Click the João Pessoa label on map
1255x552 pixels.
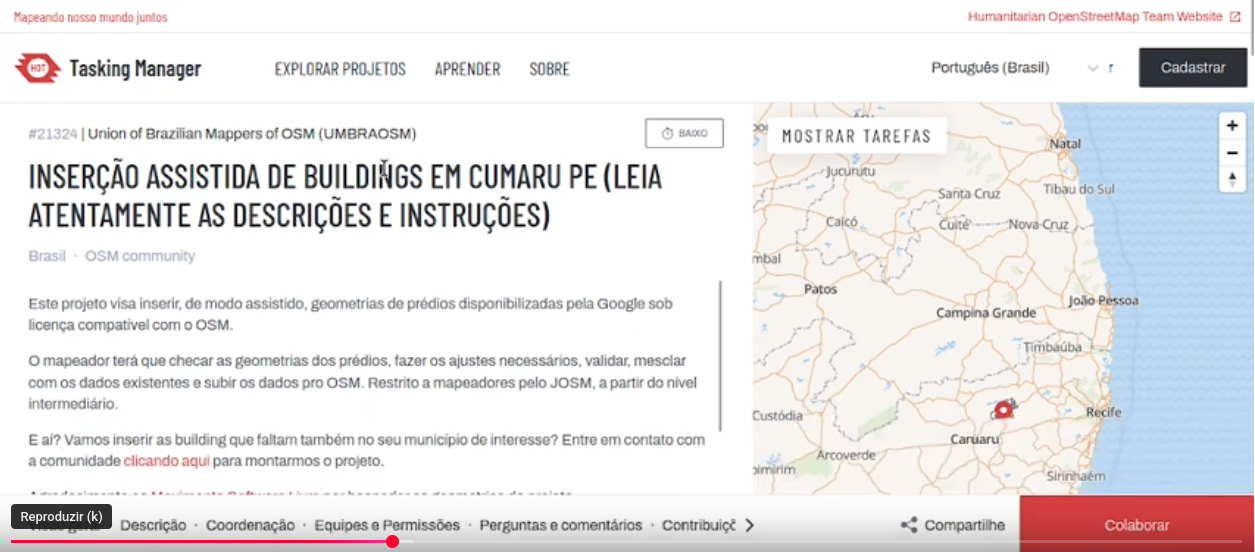tap(1103, 300)
